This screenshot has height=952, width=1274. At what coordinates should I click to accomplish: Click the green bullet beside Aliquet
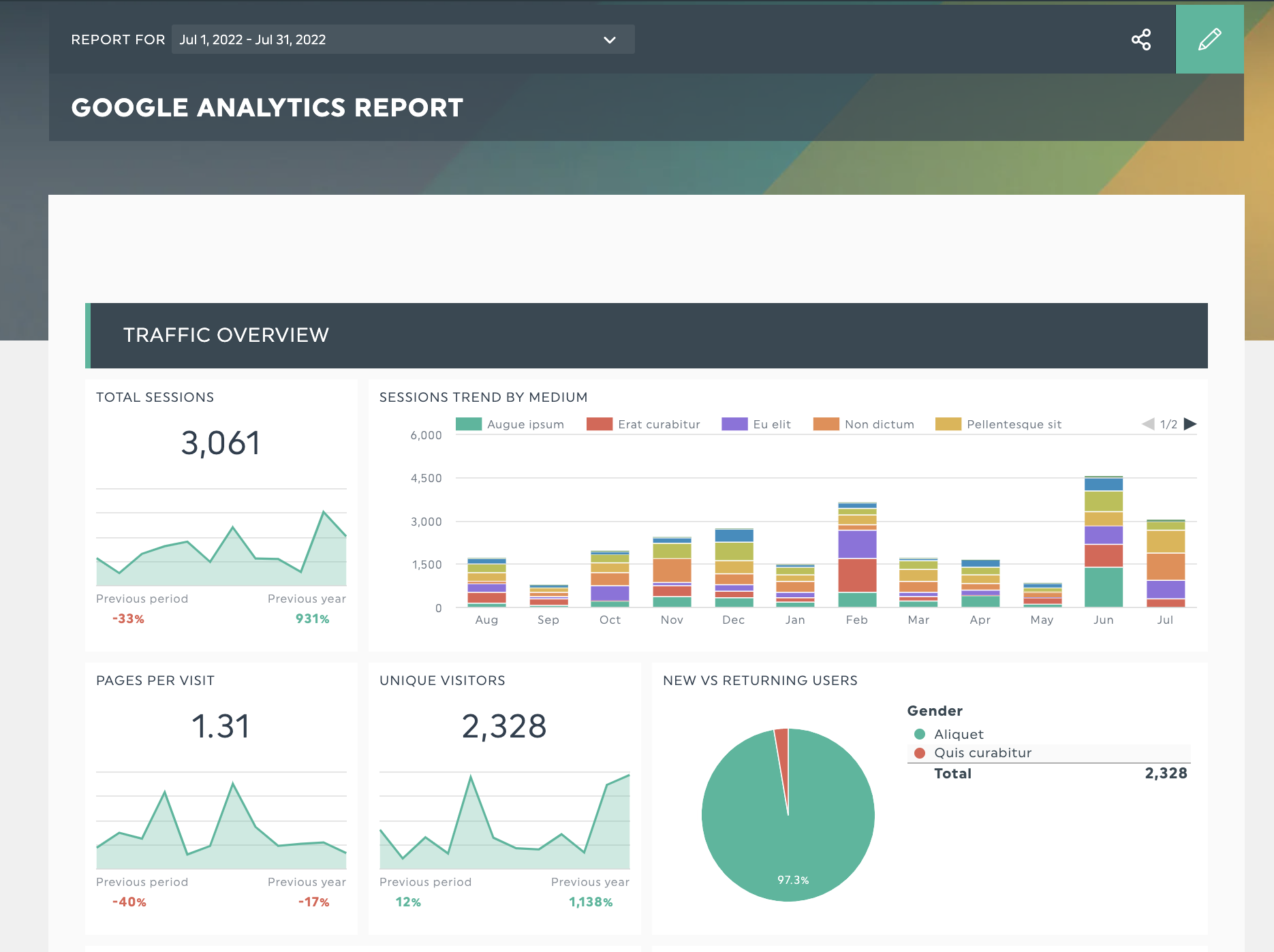point(919,734)
